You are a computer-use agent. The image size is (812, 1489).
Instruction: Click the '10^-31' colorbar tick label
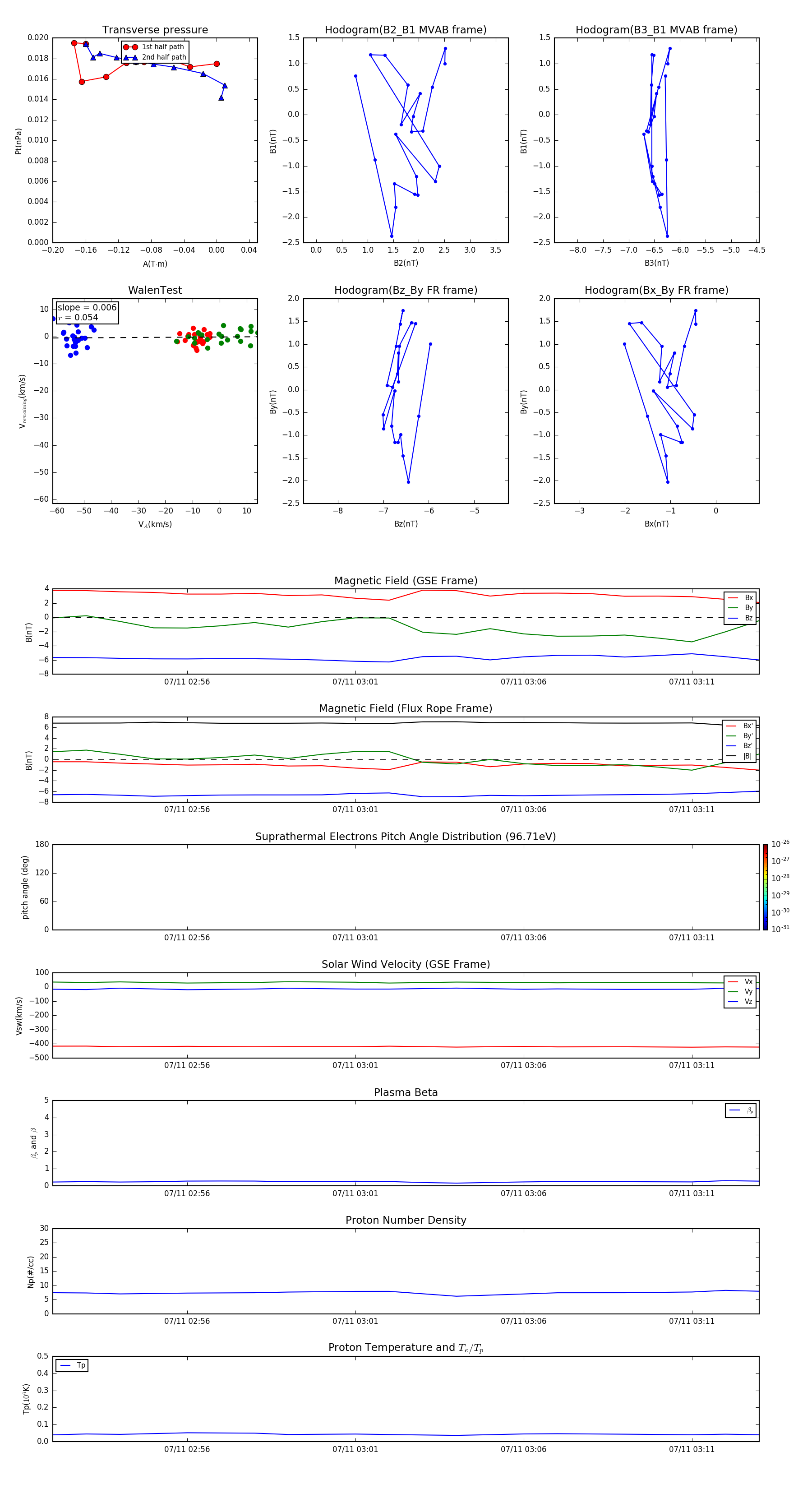(780, 929)
